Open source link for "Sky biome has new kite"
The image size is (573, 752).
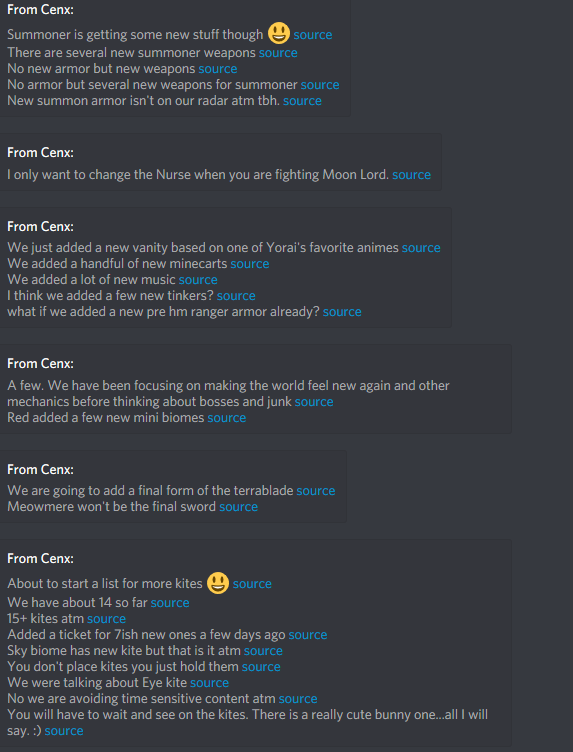click(x=263, y=651)
